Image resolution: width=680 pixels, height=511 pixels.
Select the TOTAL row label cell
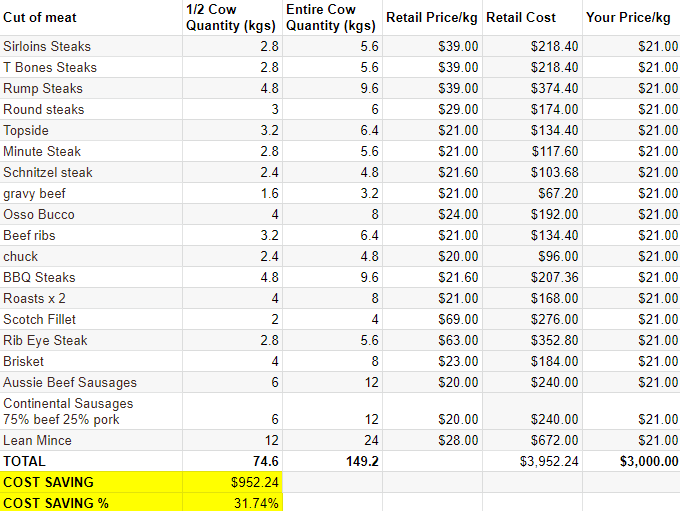91,461
